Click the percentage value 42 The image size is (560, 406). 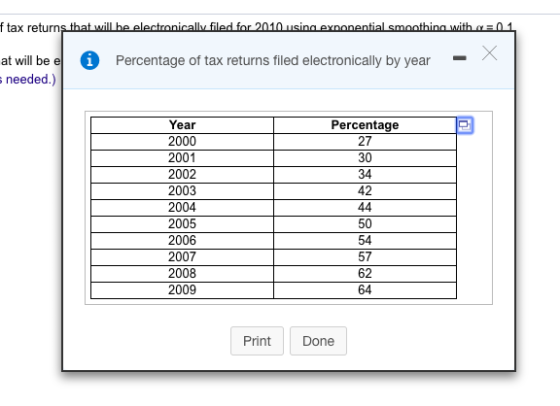[x=365, y=191]
